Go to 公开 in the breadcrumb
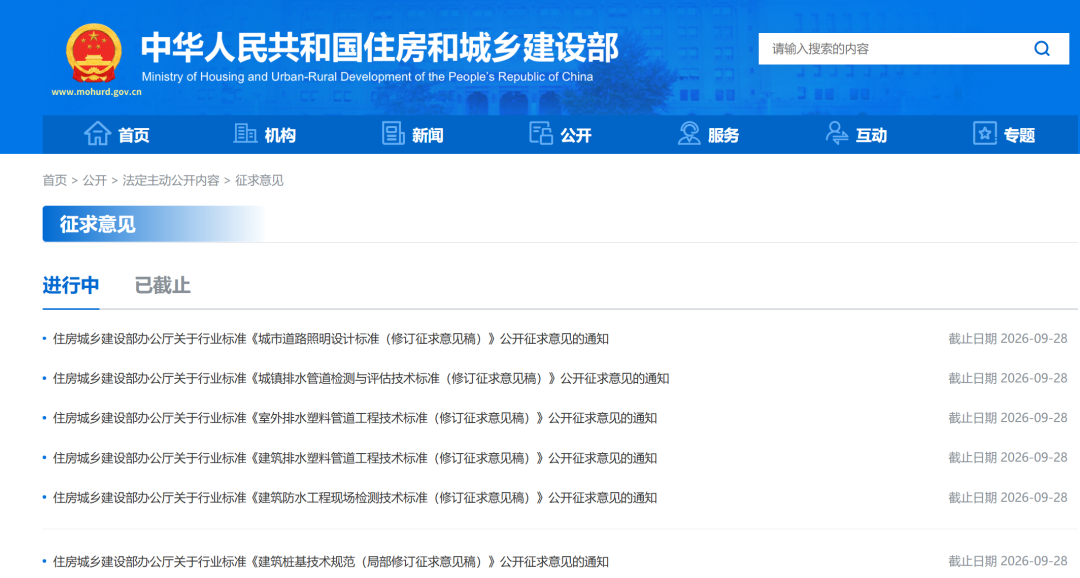The width and height of the screenshot is (1080, 578). (94, 180)
